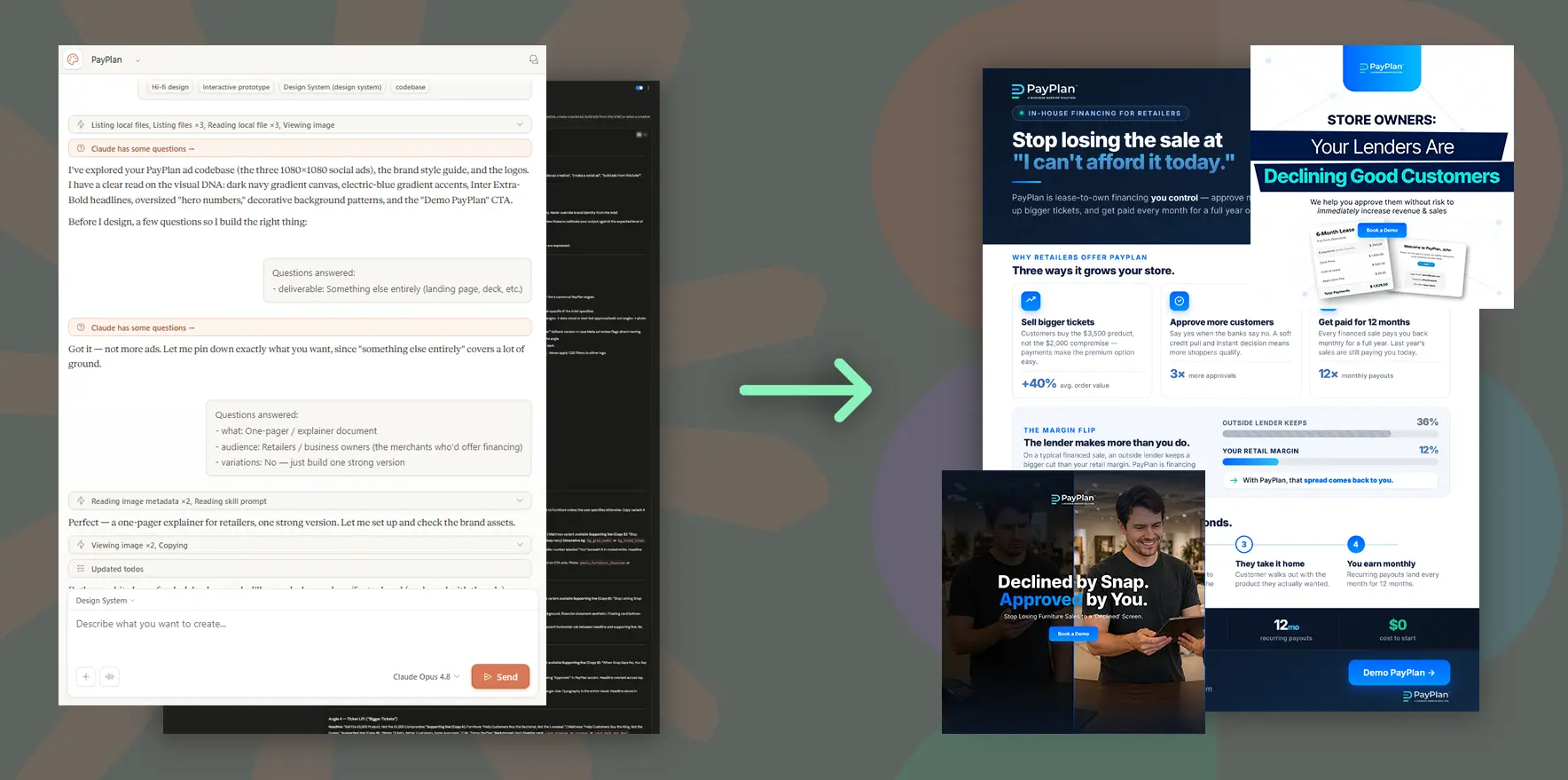Click the Book a Demo button on the photo ad
The width and height of the screenshot is (1568, 780).
(1073, 634)
